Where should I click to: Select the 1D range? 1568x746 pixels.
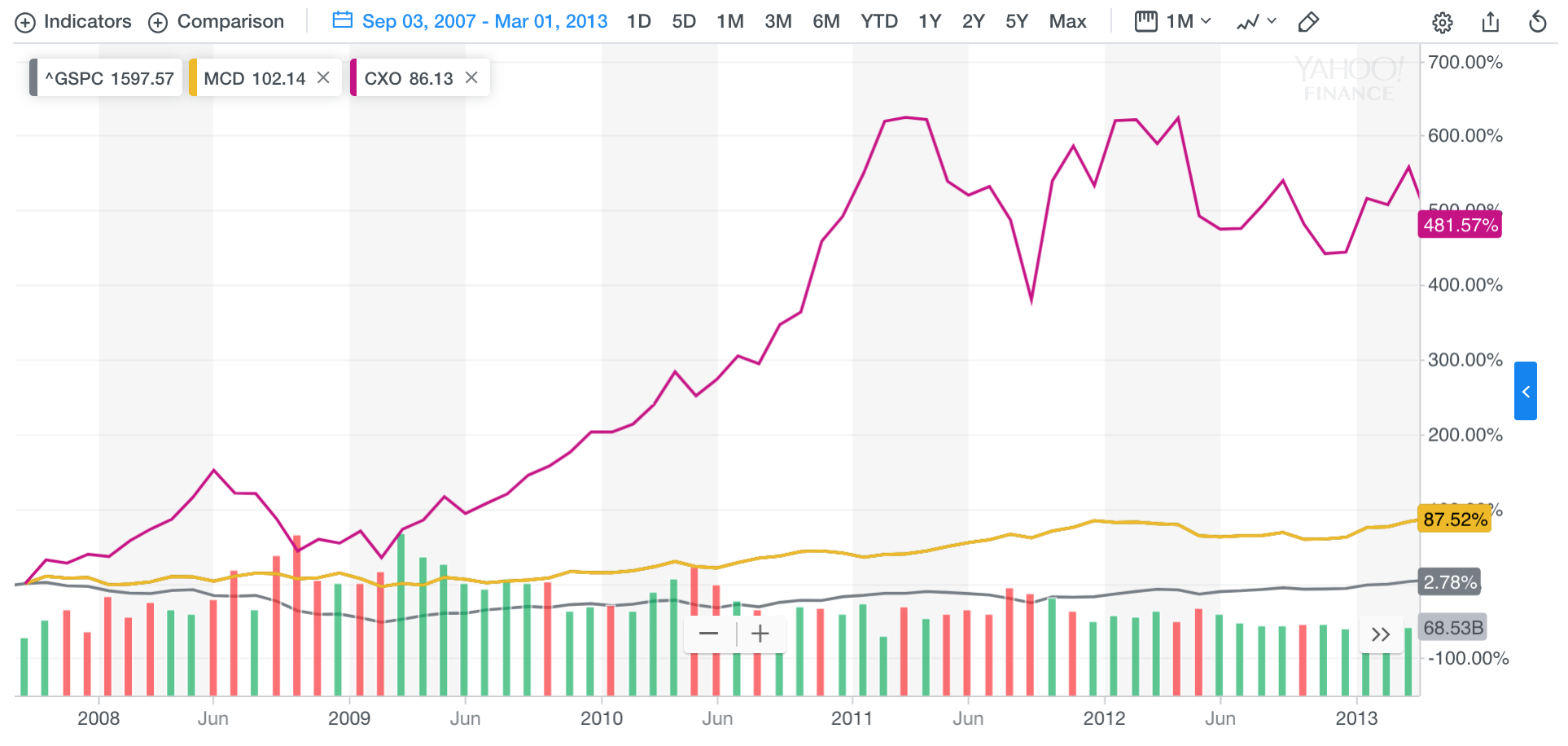coord(639,22)
